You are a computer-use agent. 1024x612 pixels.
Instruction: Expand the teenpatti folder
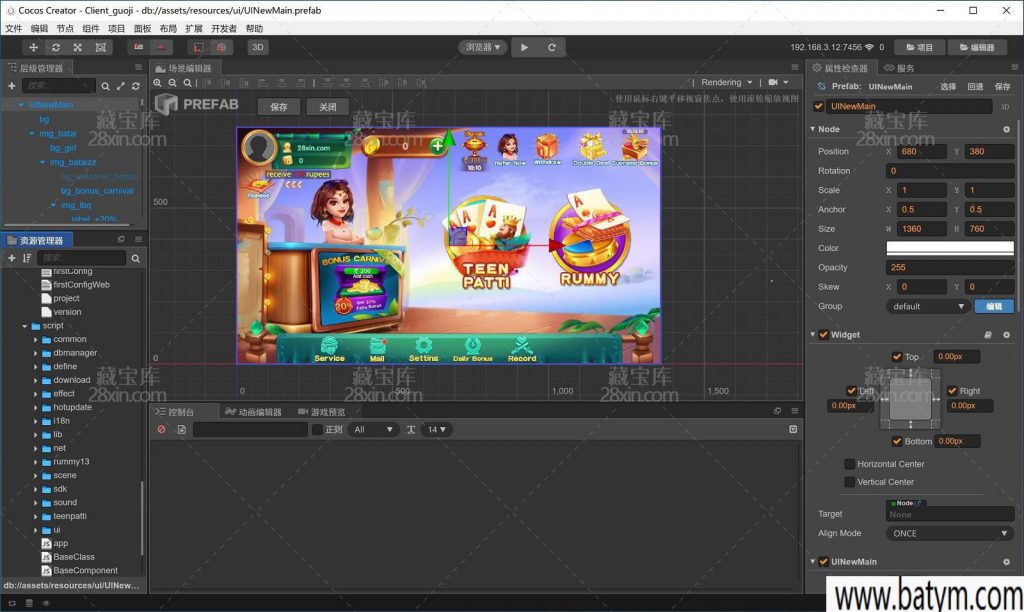pyautogui.click(x=35, y=516)
